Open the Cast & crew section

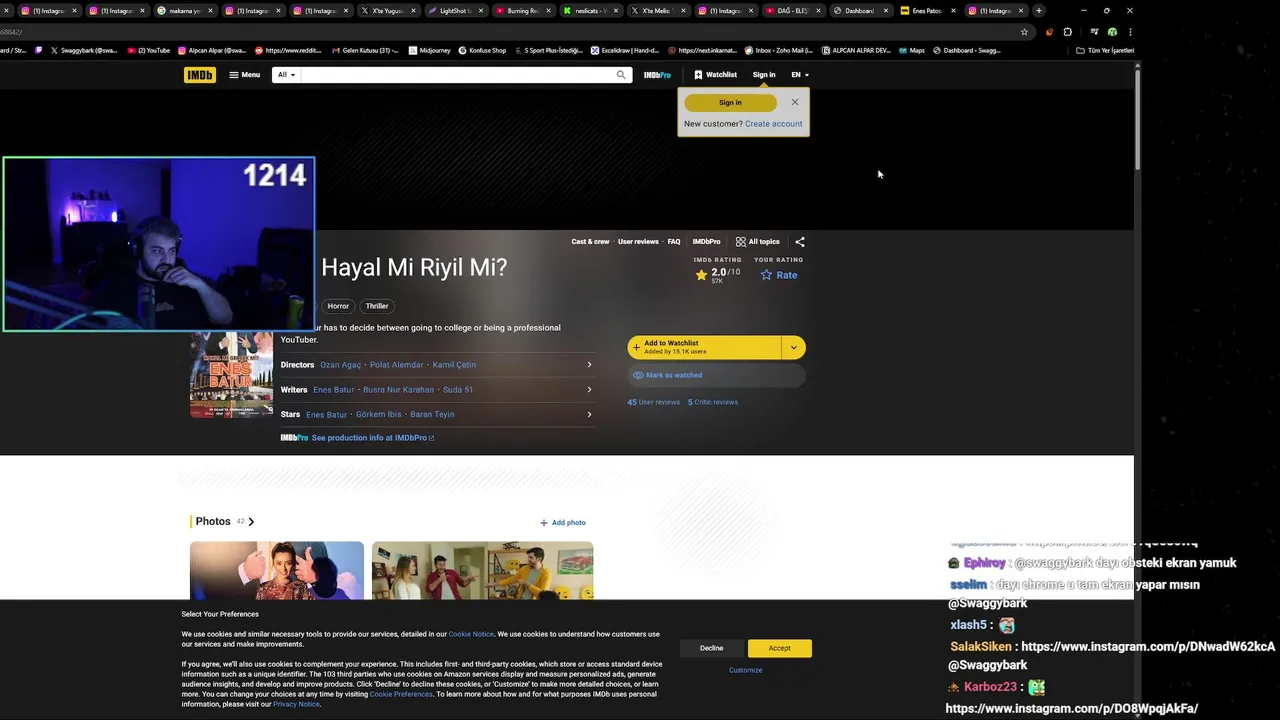coord(590,242)
